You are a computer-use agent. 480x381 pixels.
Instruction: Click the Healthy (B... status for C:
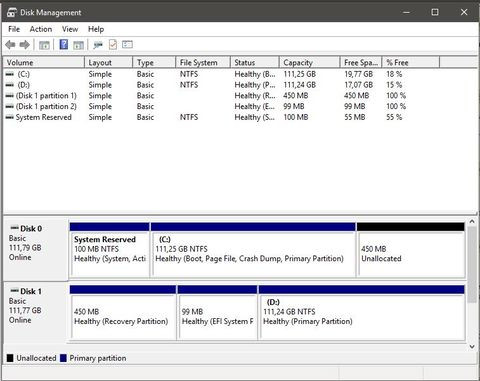click(x=255, y=74)
